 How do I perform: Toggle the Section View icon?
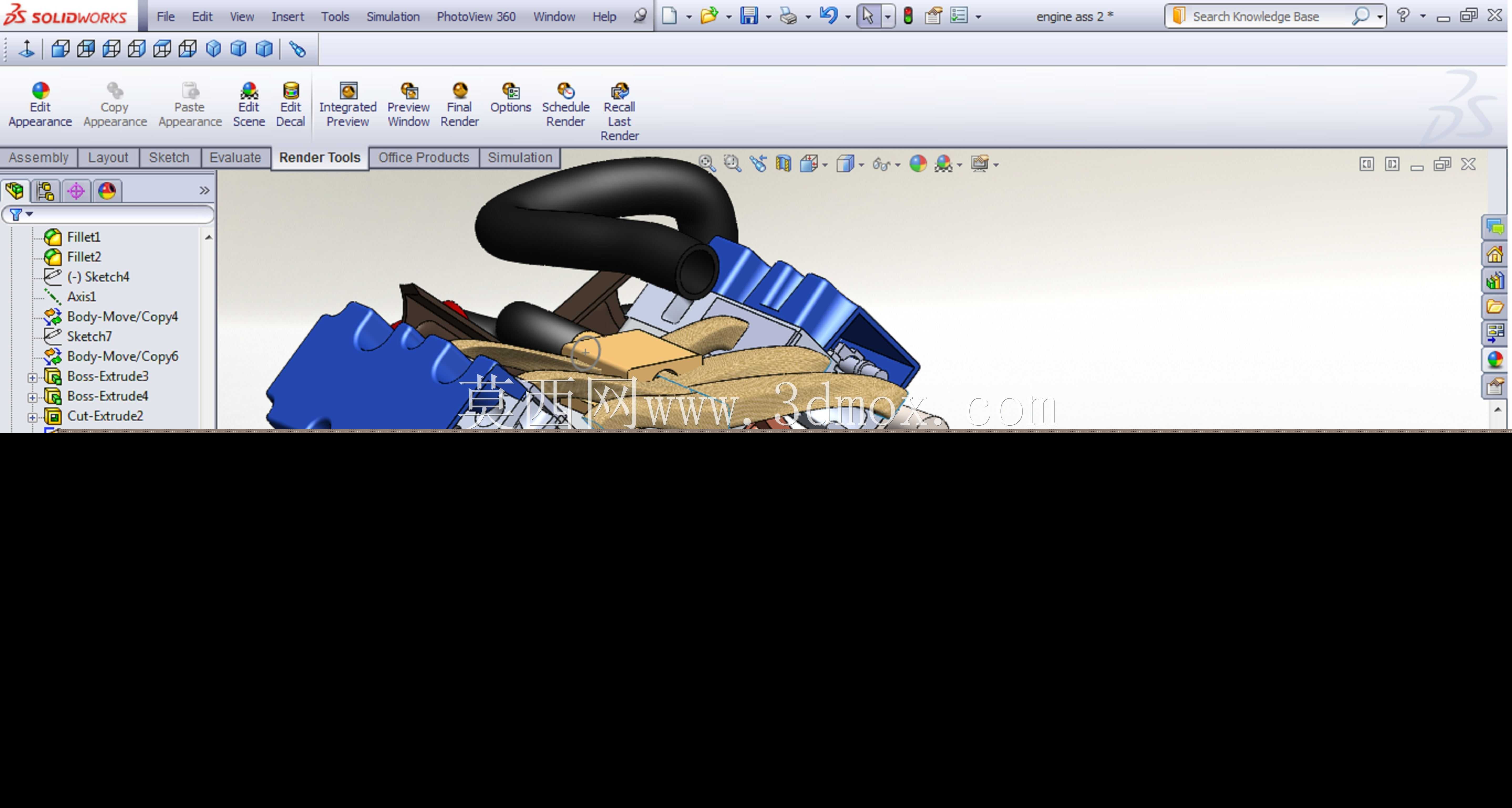(x=783, y=164)
